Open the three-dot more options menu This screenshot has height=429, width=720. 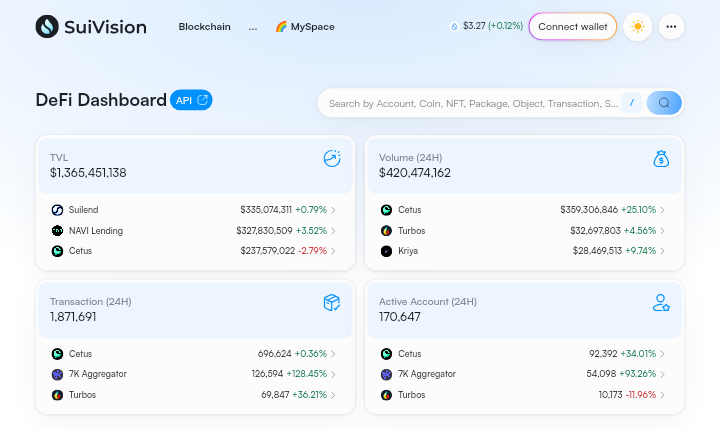point(672,27)
